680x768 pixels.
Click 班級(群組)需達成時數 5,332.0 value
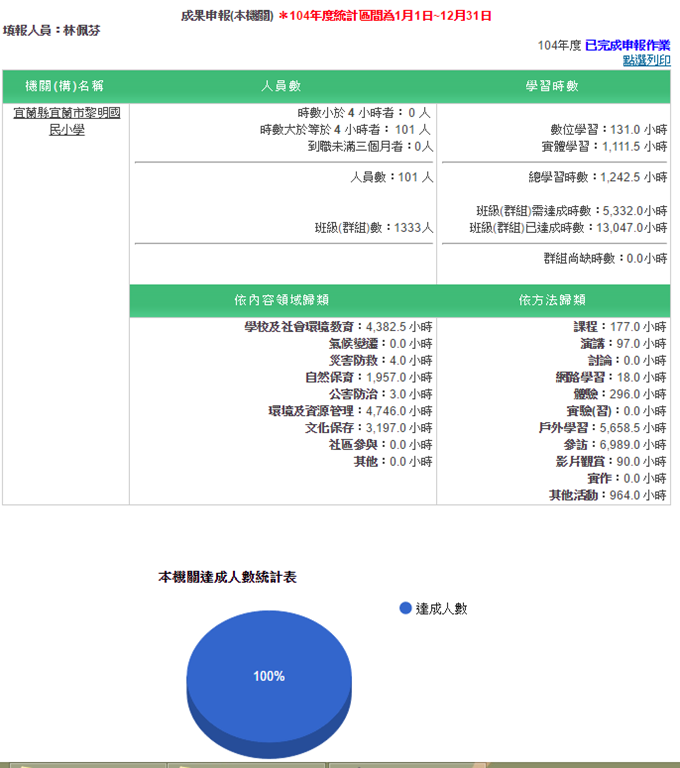[x=572, y=211]
